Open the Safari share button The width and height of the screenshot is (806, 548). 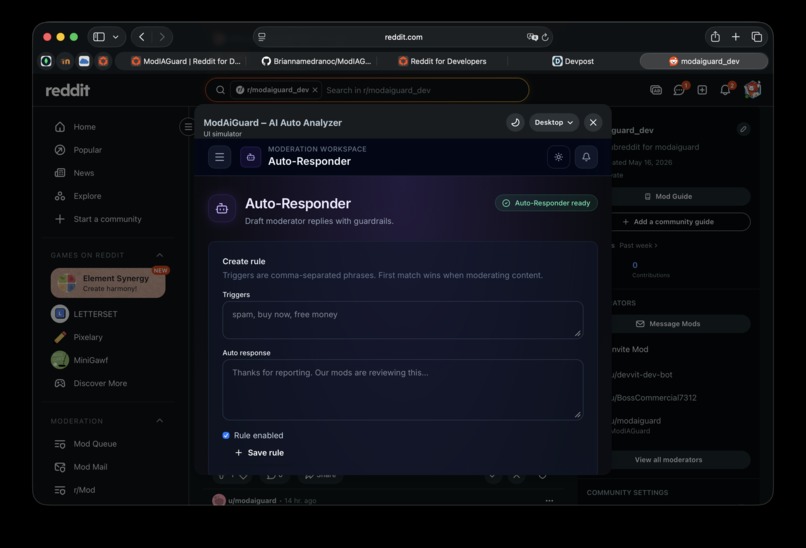coord(715,36)
